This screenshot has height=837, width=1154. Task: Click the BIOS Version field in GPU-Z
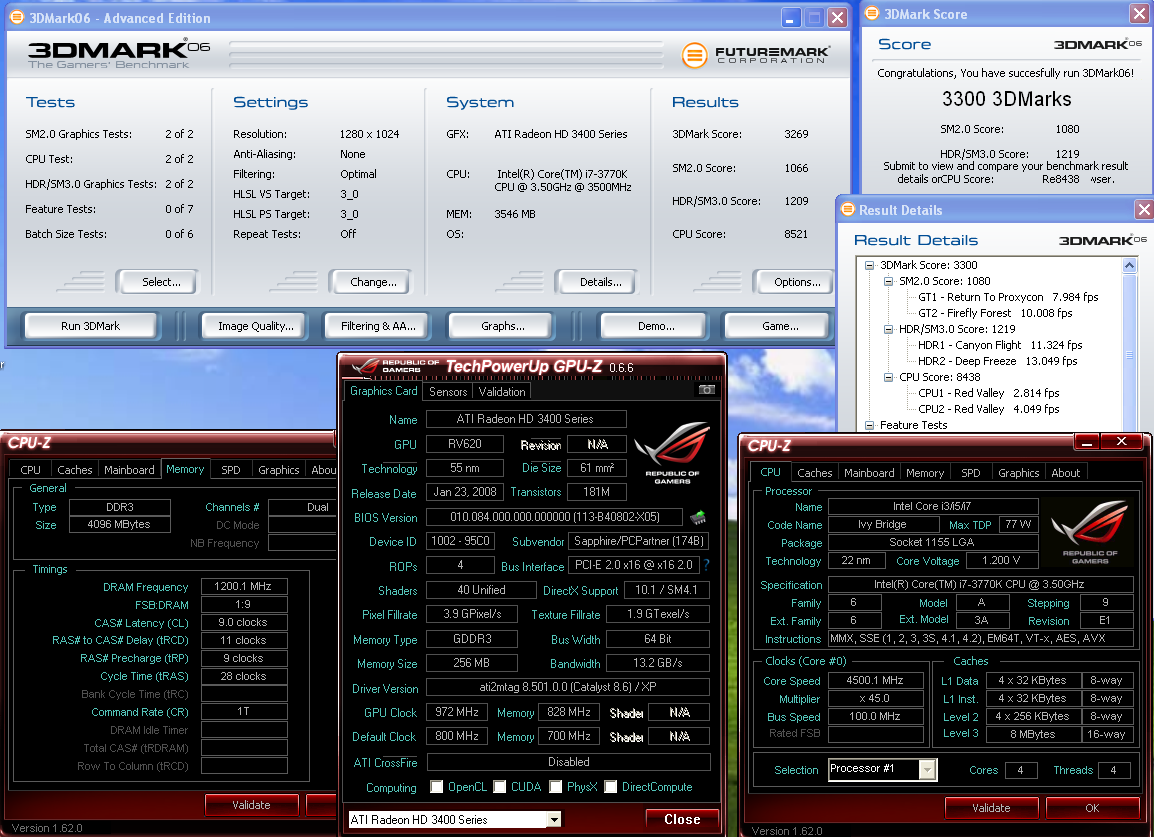click(554, 518)
